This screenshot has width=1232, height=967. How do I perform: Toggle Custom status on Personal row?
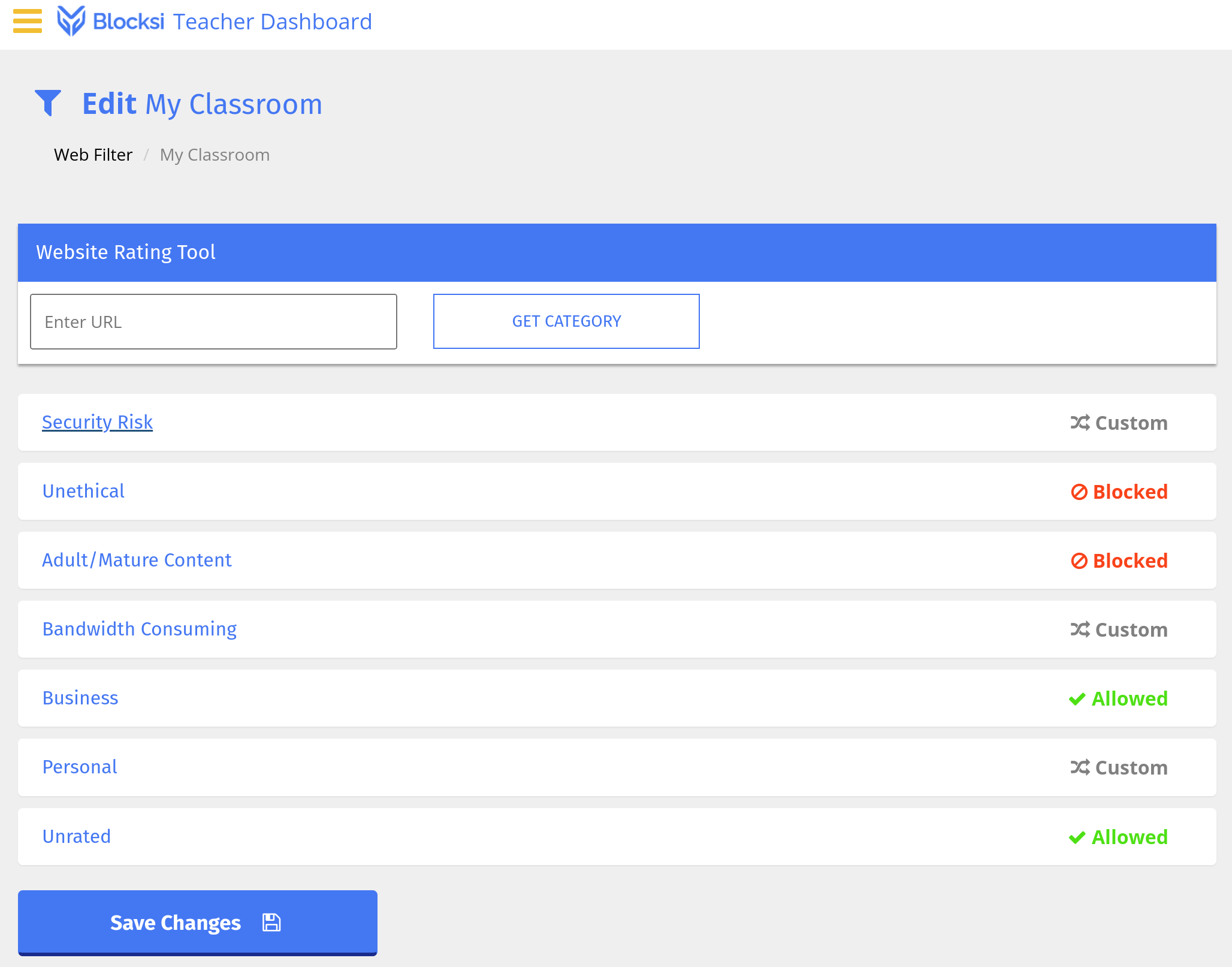click(1119, 767)
